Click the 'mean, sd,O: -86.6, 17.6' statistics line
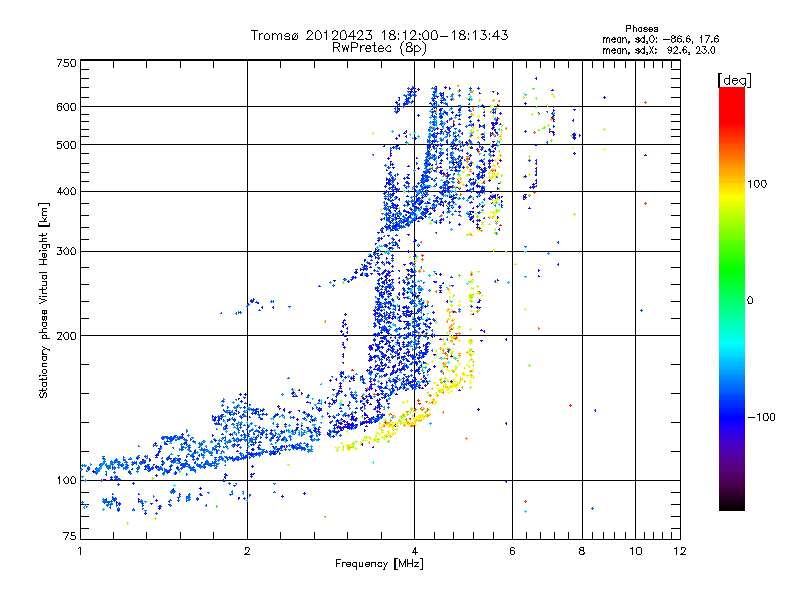This screenshot has height=600, width=800. 661,39
